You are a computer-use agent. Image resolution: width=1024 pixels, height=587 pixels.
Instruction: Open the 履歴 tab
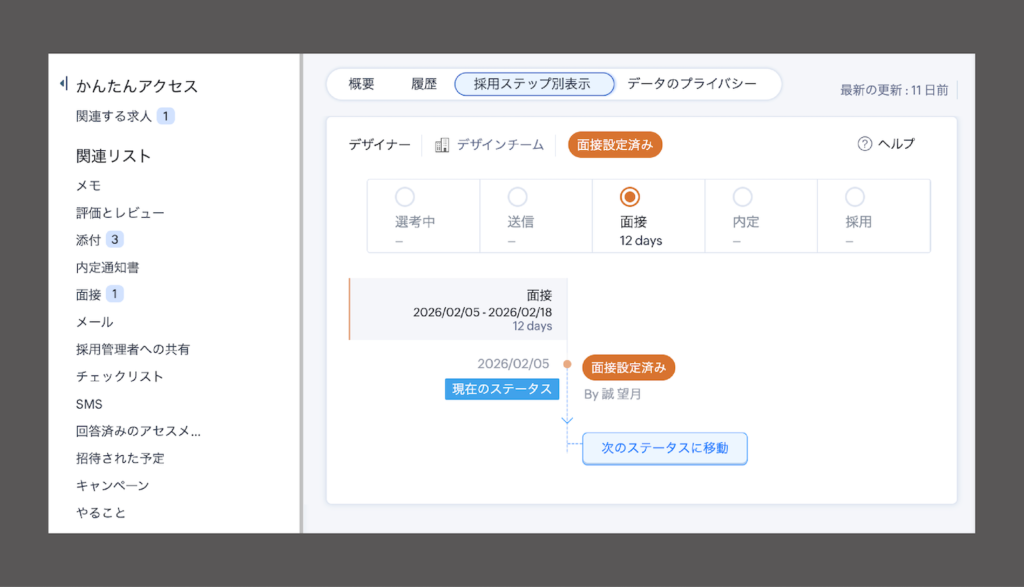pyautogui.click(x=423, y=84)
